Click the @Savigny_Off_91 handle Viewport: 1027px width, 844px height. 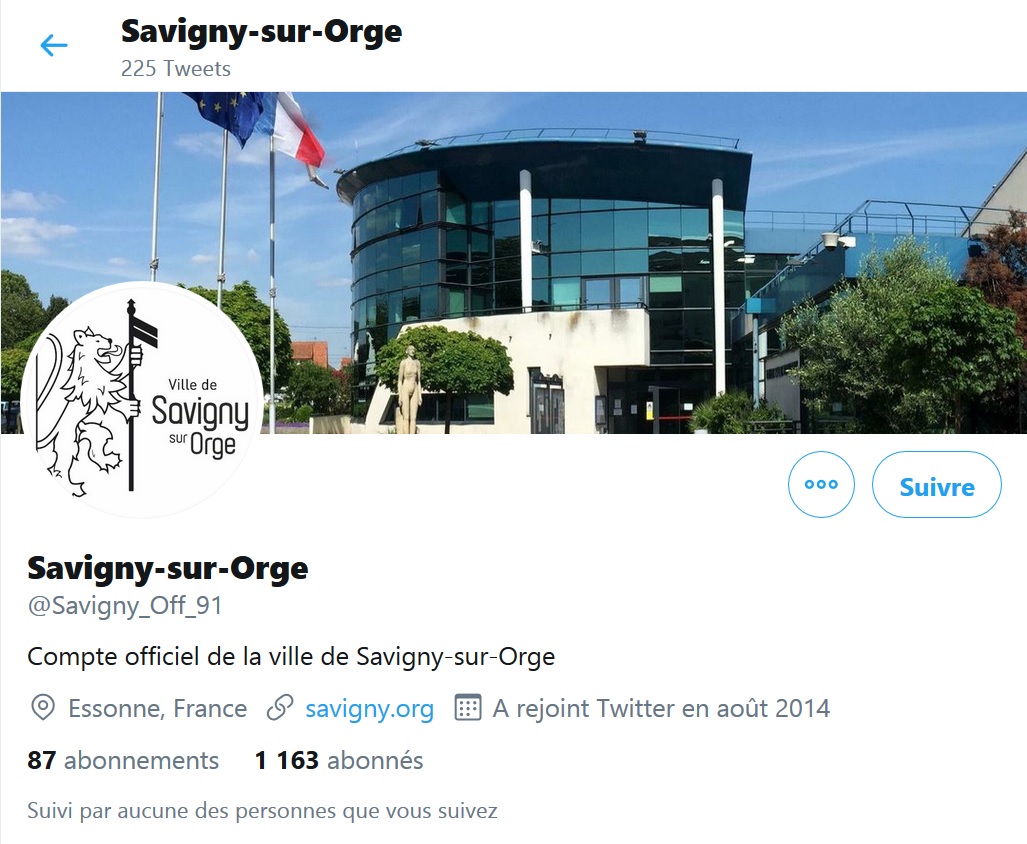pyautogui.click(x=124, y=606)
